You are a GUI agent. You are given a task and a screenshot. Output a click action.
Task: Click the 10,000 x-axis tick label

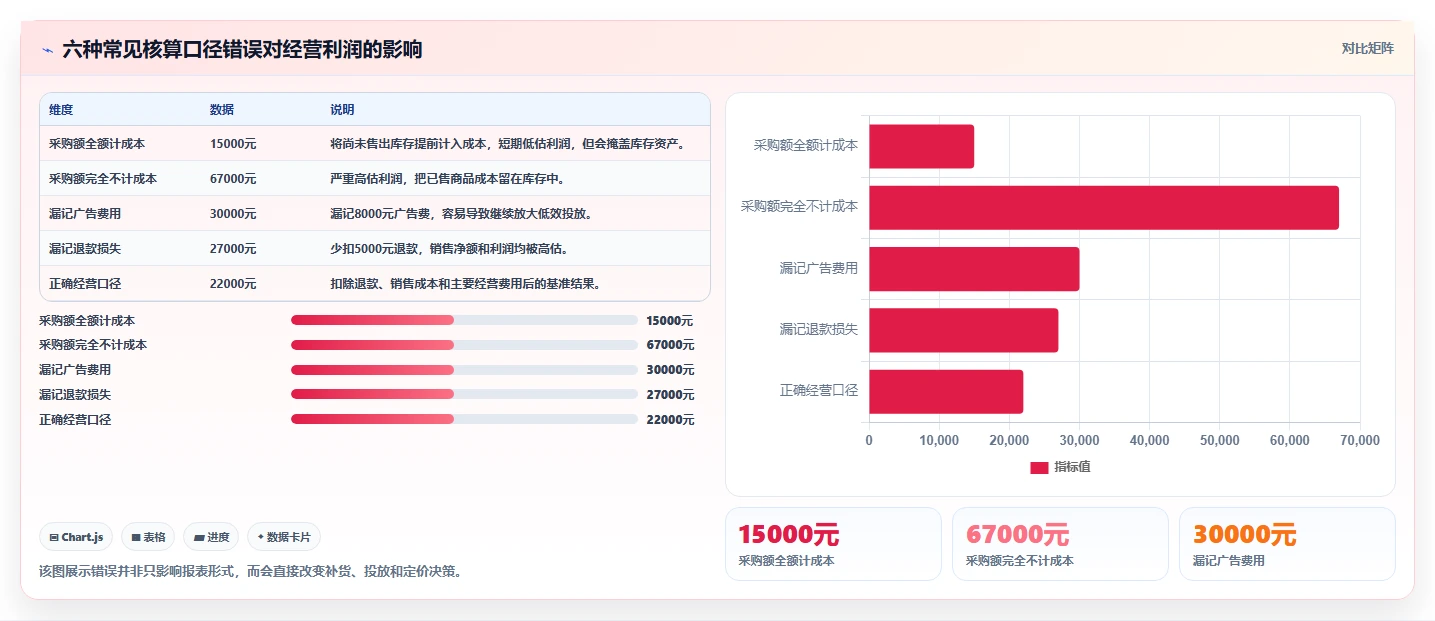pyautogui.click(x=939, y=440)
